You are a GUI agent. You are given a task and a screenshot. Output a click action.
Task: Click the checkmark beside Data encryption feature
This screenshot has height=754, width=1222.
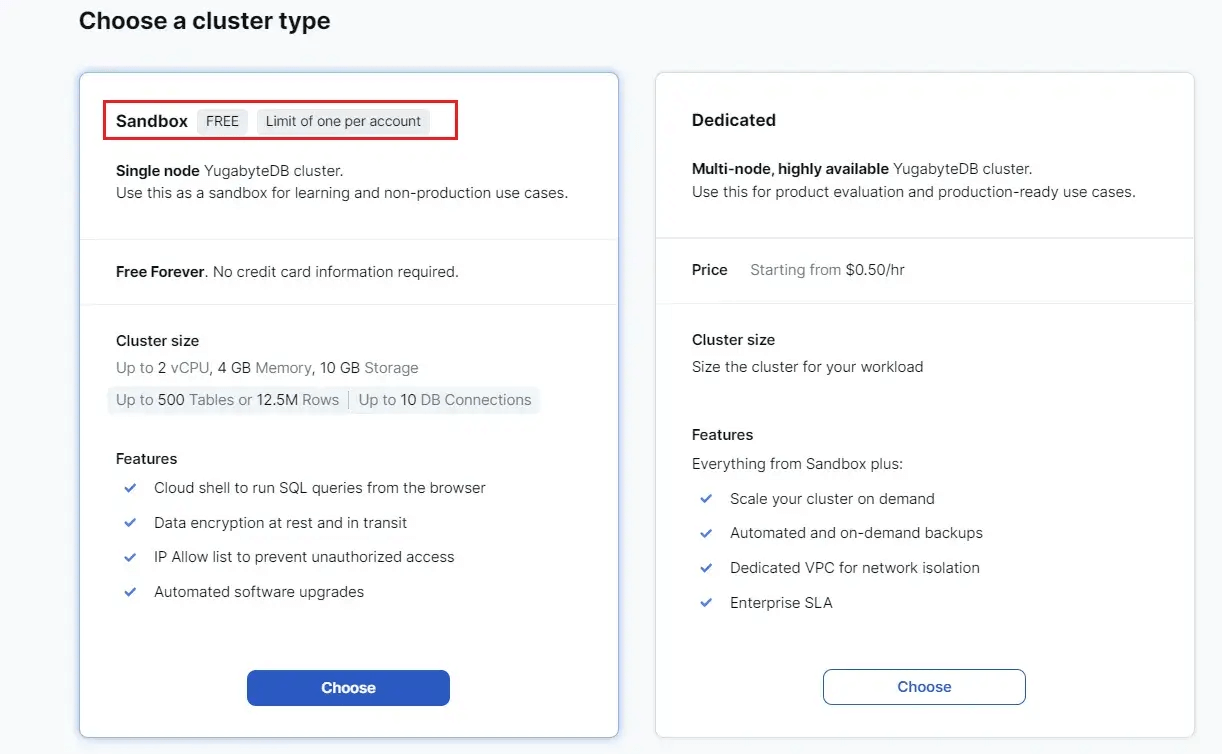(x=130, y=522)
